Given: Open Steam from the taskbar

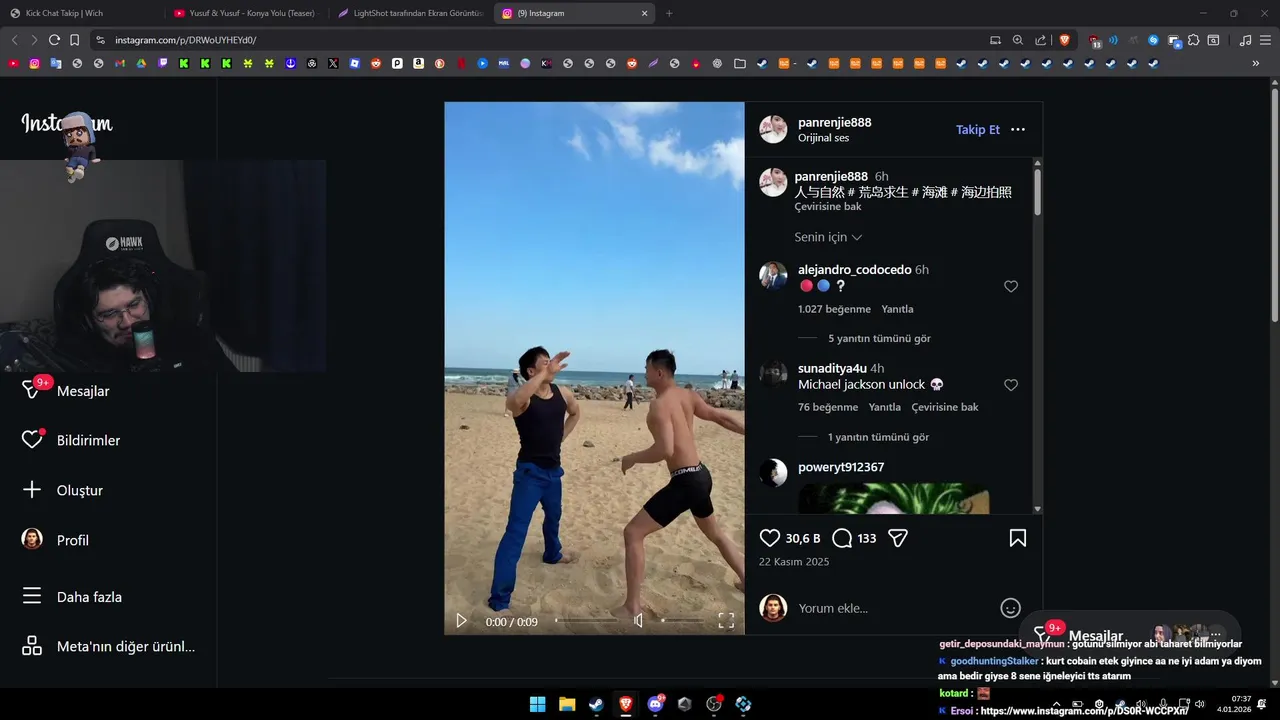Looking at the screenshot, I should tap(596, 704).
